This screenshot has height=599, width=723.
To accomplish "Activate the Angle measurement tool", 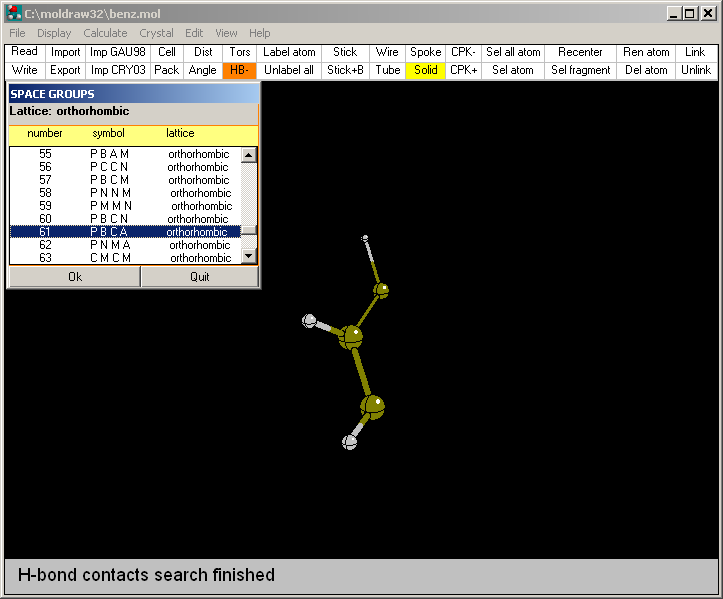I will pyautogui.click(x=203, y=70).
